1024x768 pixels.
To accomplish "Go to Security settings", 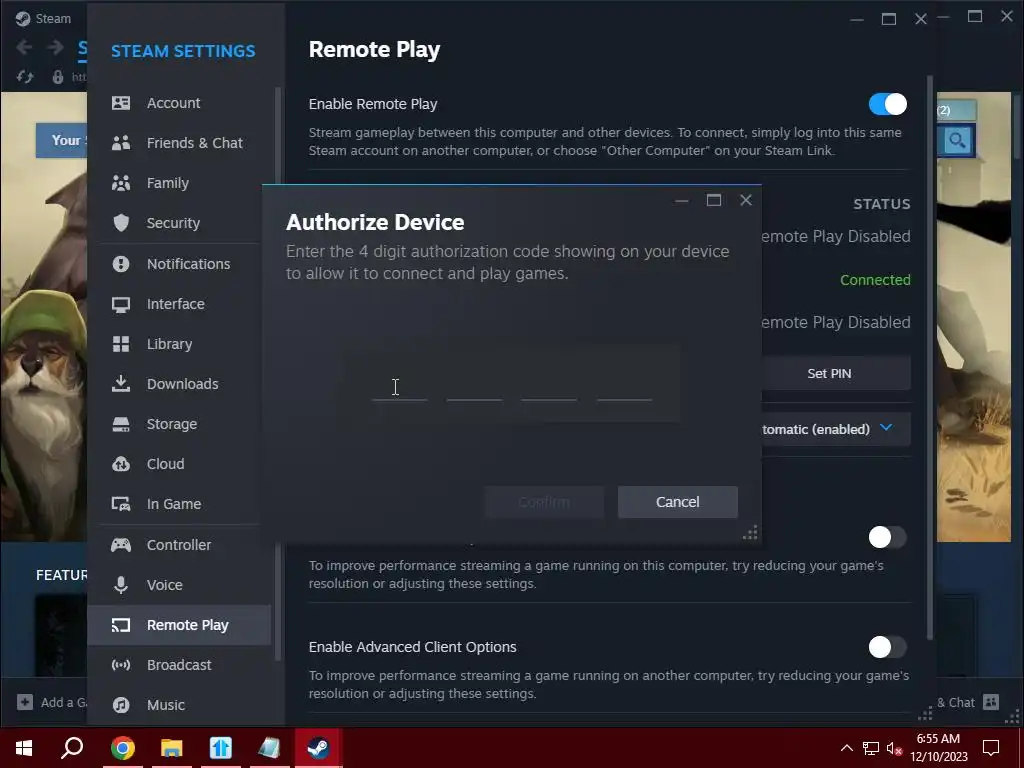I will (179, 223).
